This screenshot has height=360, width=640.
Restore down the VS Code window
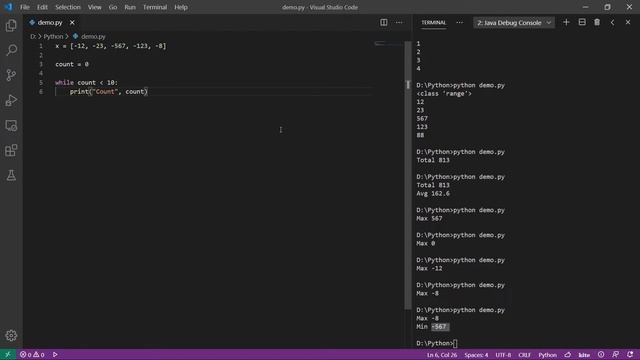pos(607,7)
